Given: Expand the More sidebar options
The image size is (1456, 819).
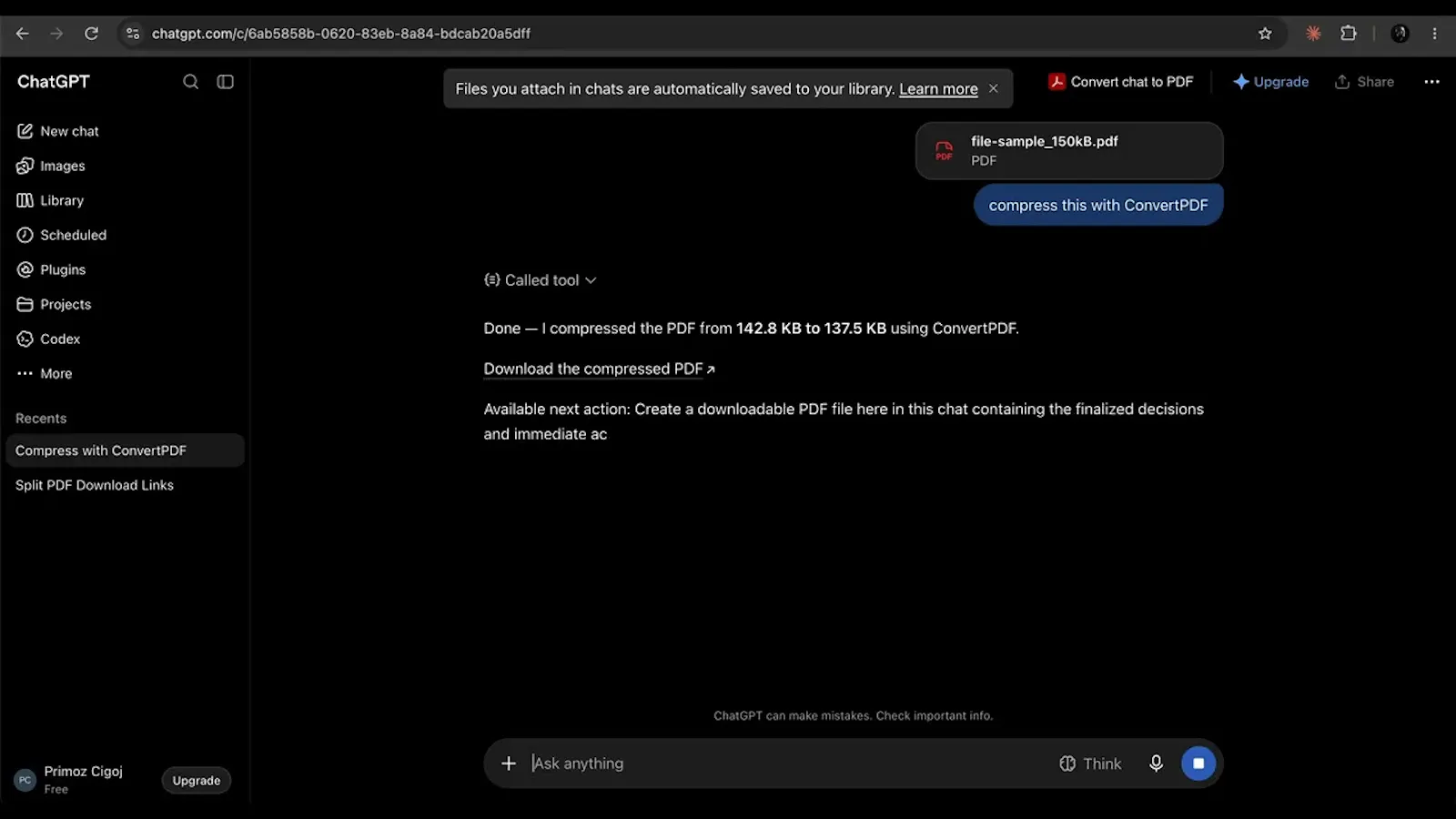Looking at the screenshot, I should 44,373.
